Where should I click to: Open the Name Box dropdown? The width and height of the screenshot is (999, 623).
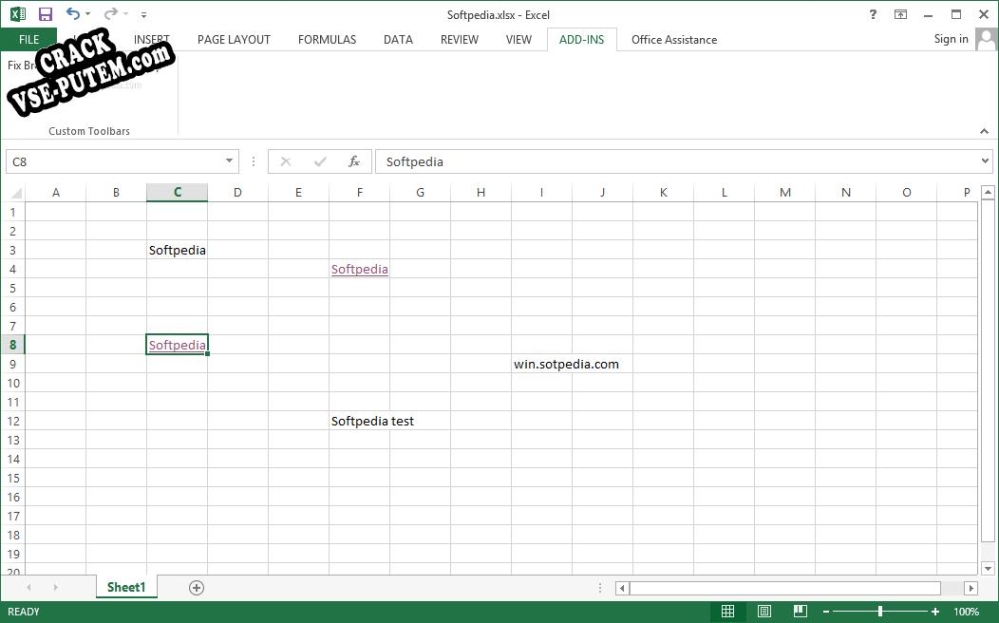click(x=230, y=161)
